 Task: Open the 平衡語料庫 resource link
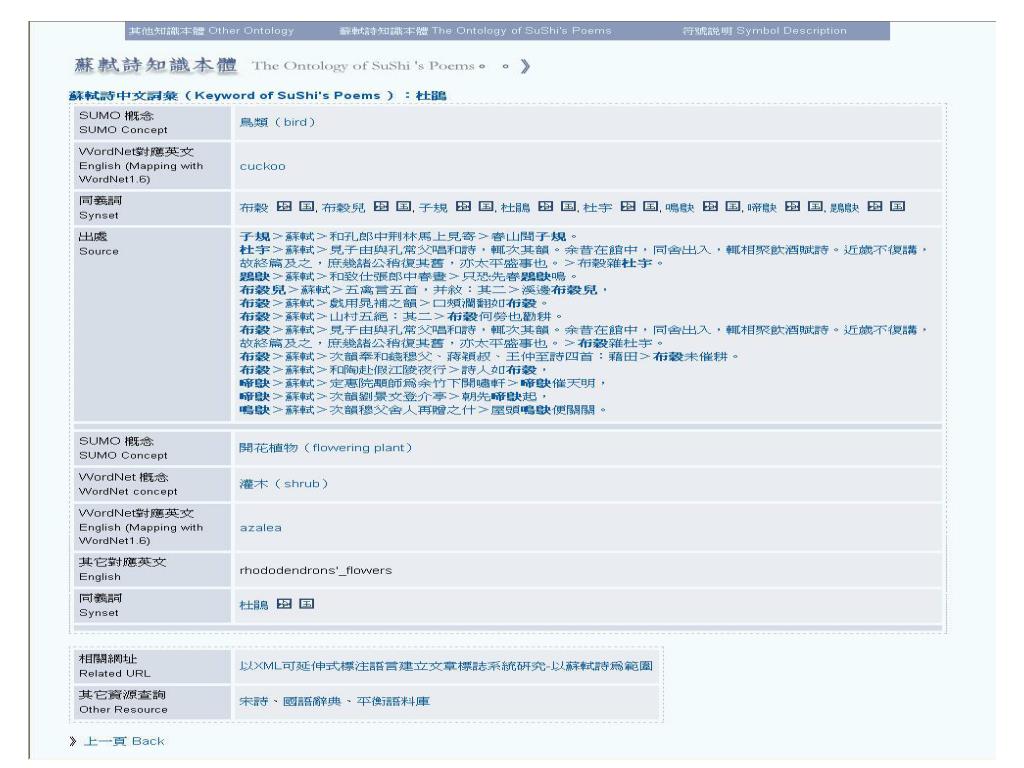(393, 701)
